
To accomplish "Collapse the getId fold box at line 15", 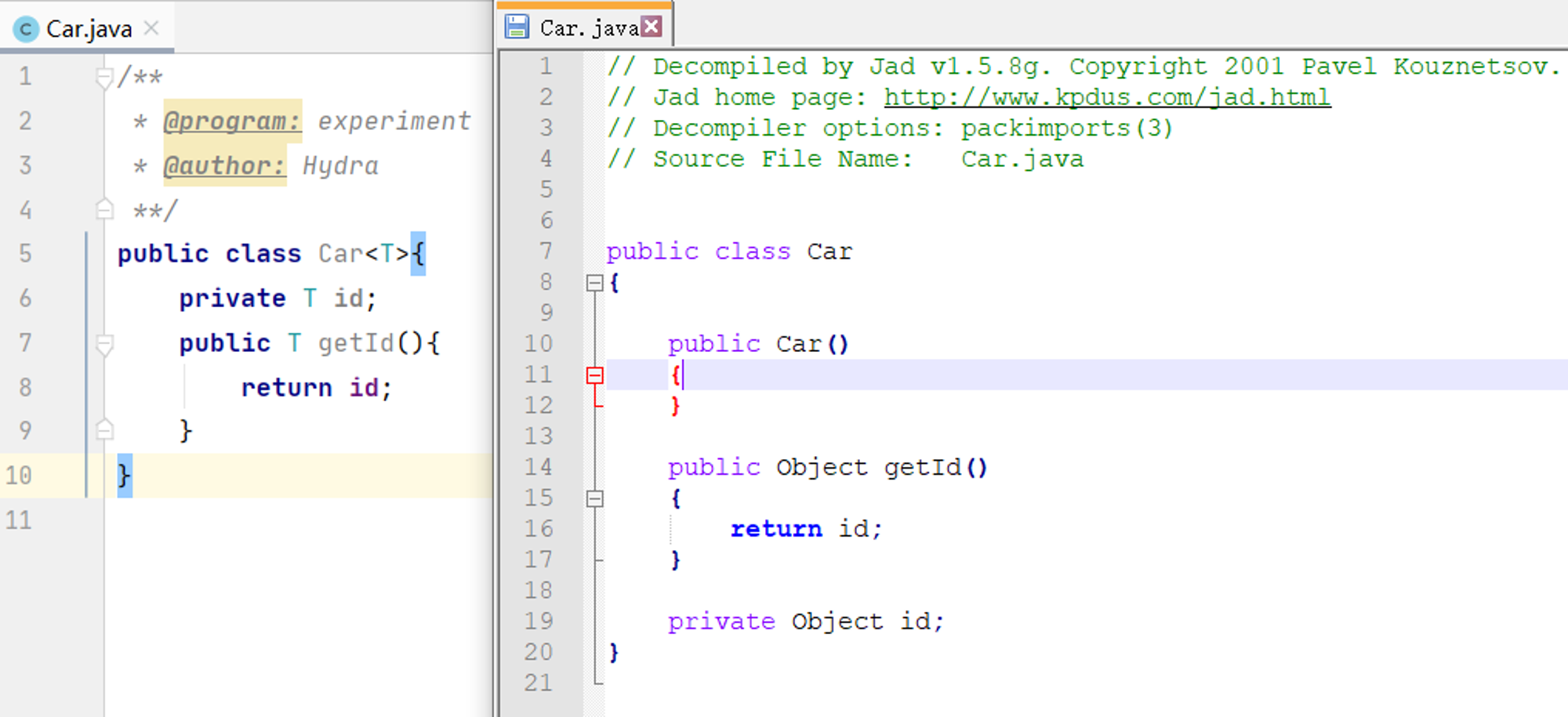I will tap(595, 498).
